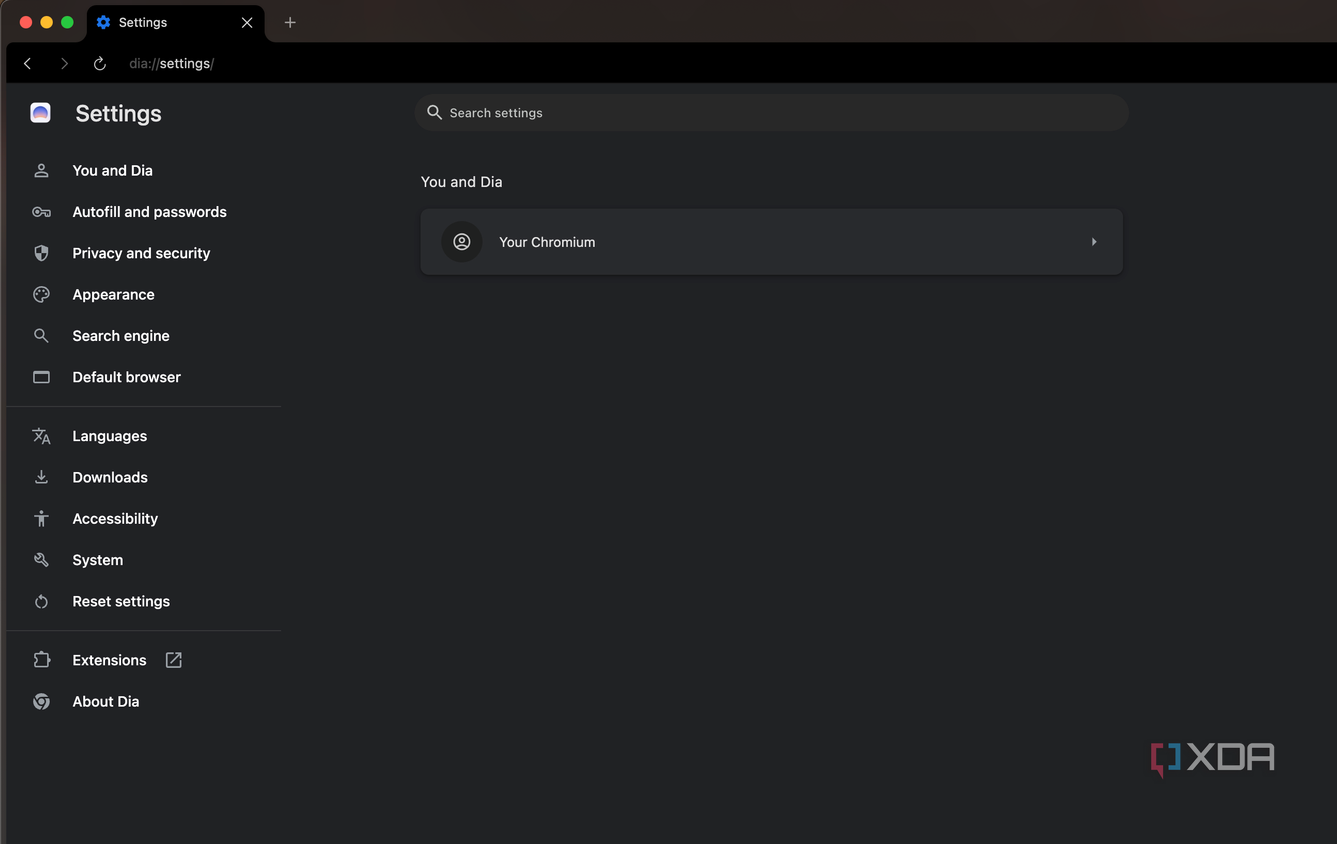The width and height of the screenshot is (1337, 844).
Task: Enter full screen with the green button
Action: point(67,22)
